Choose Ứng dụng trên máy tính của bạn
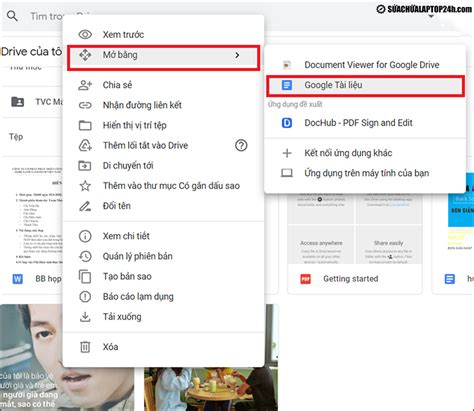 coord(365,173)
